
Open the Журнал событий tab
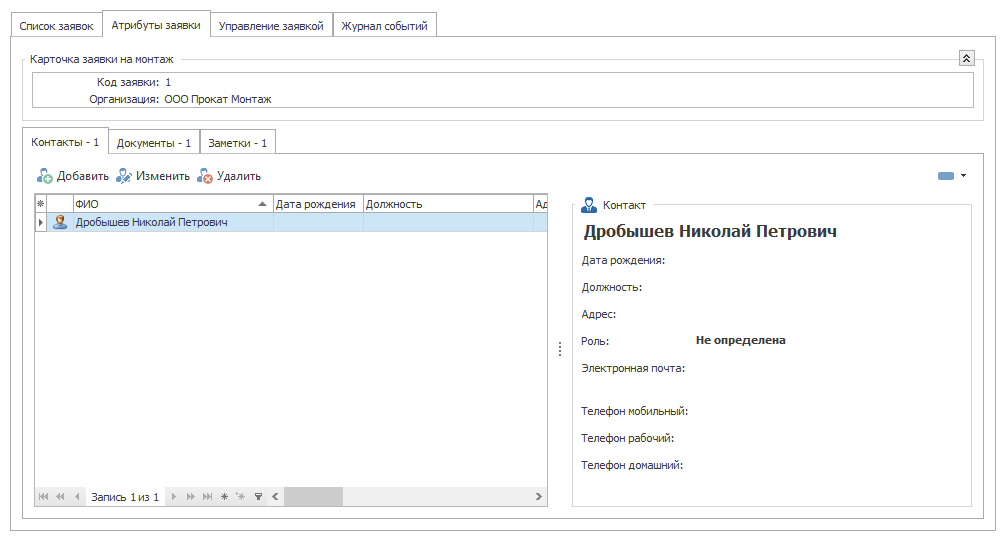click(x=384, y=26)
